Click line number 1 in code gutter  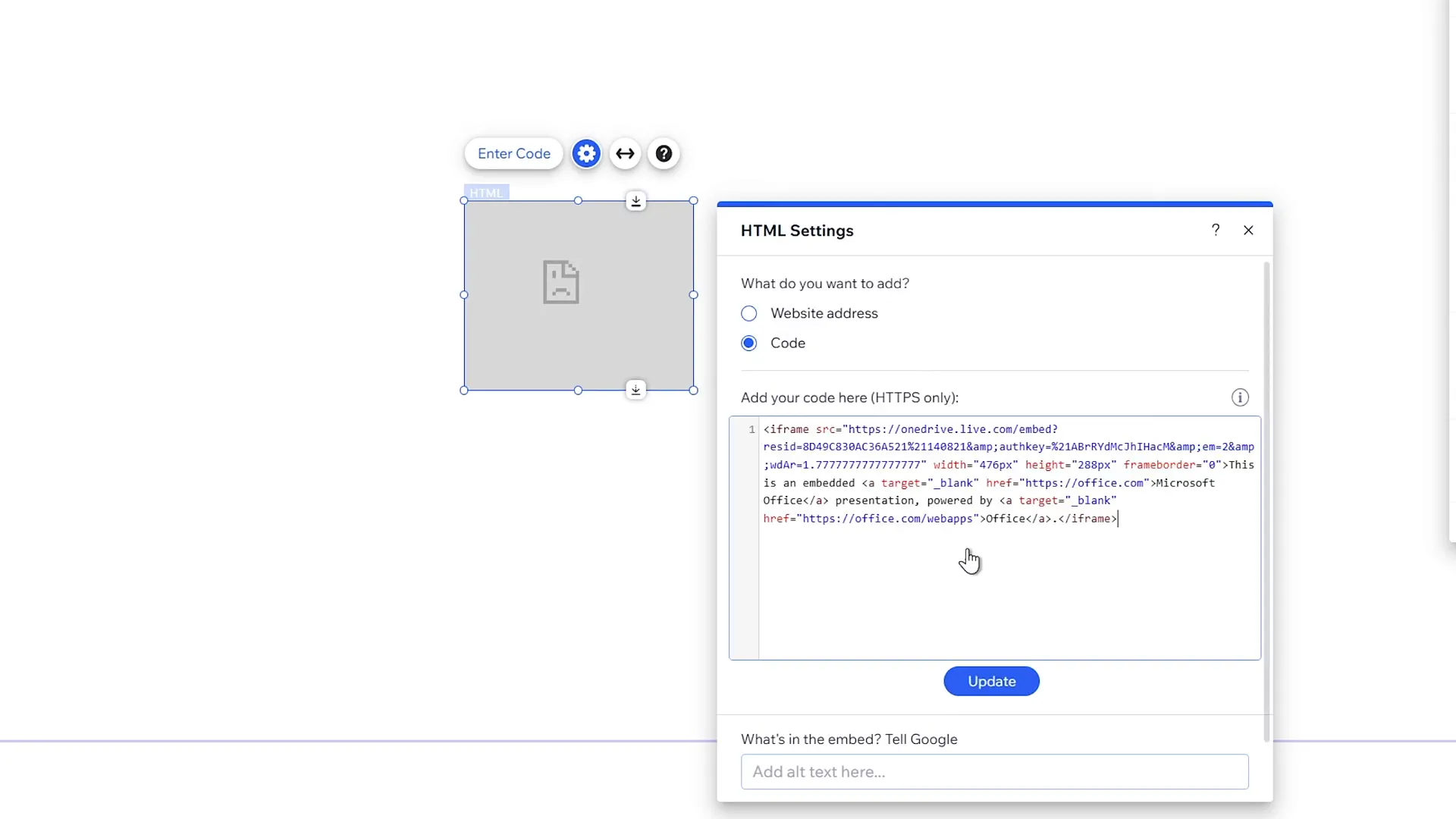752,429
